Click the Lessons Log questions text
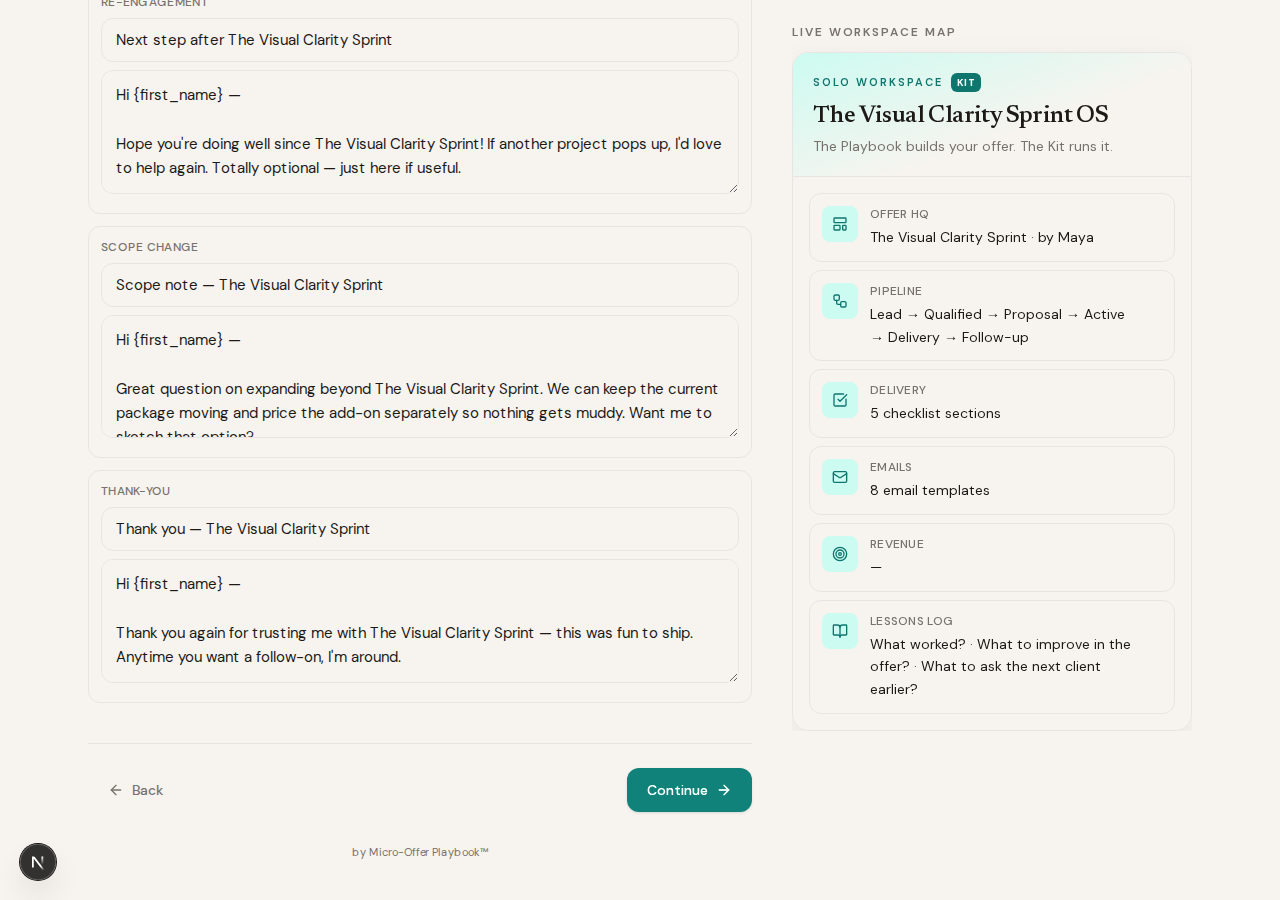This screenshot has width=1280, height=900. (1000, 666)
